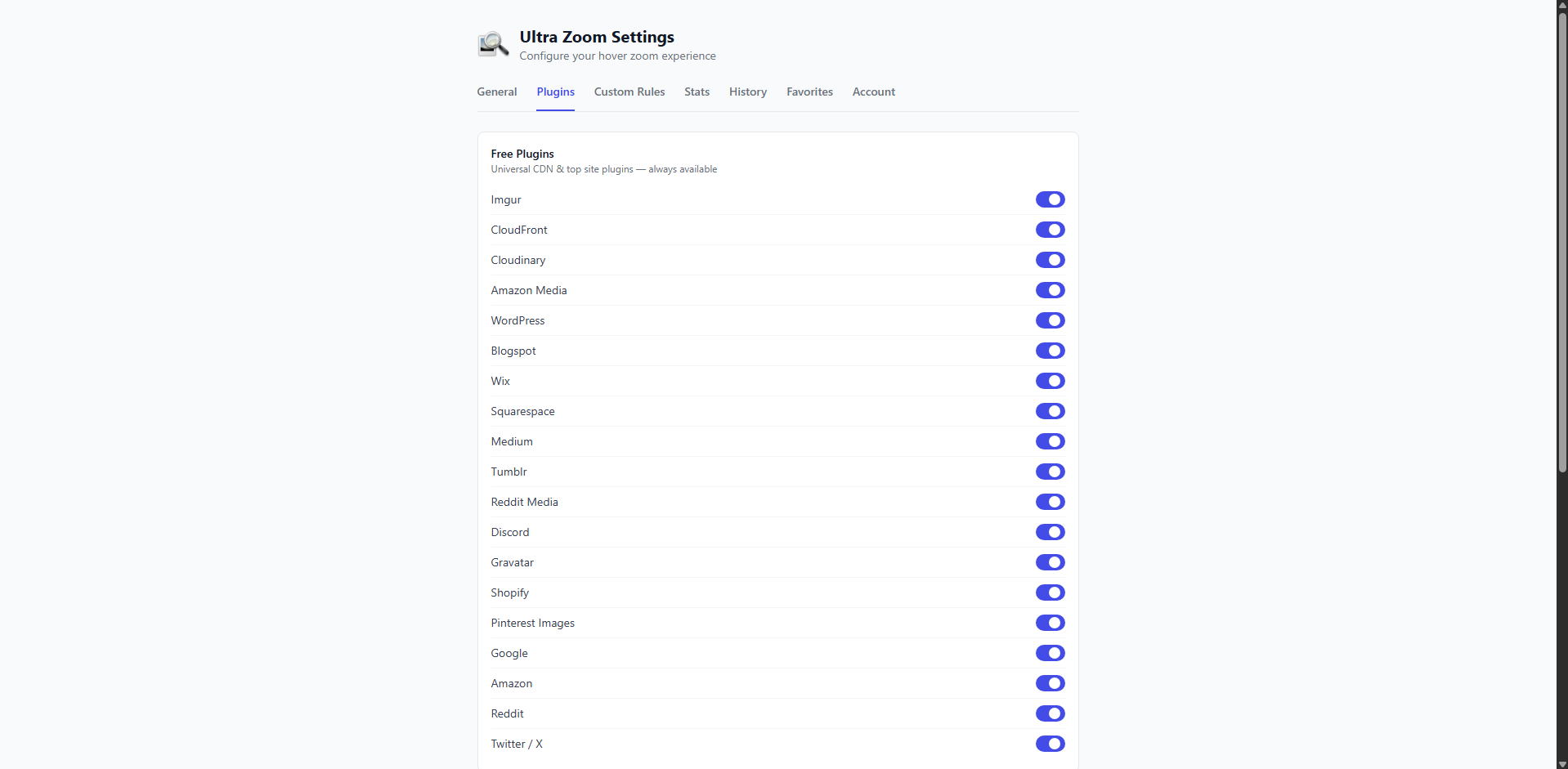Toggle the Reddit Media switch
Screen dimensions: 1568x769
pos(1051,502)
